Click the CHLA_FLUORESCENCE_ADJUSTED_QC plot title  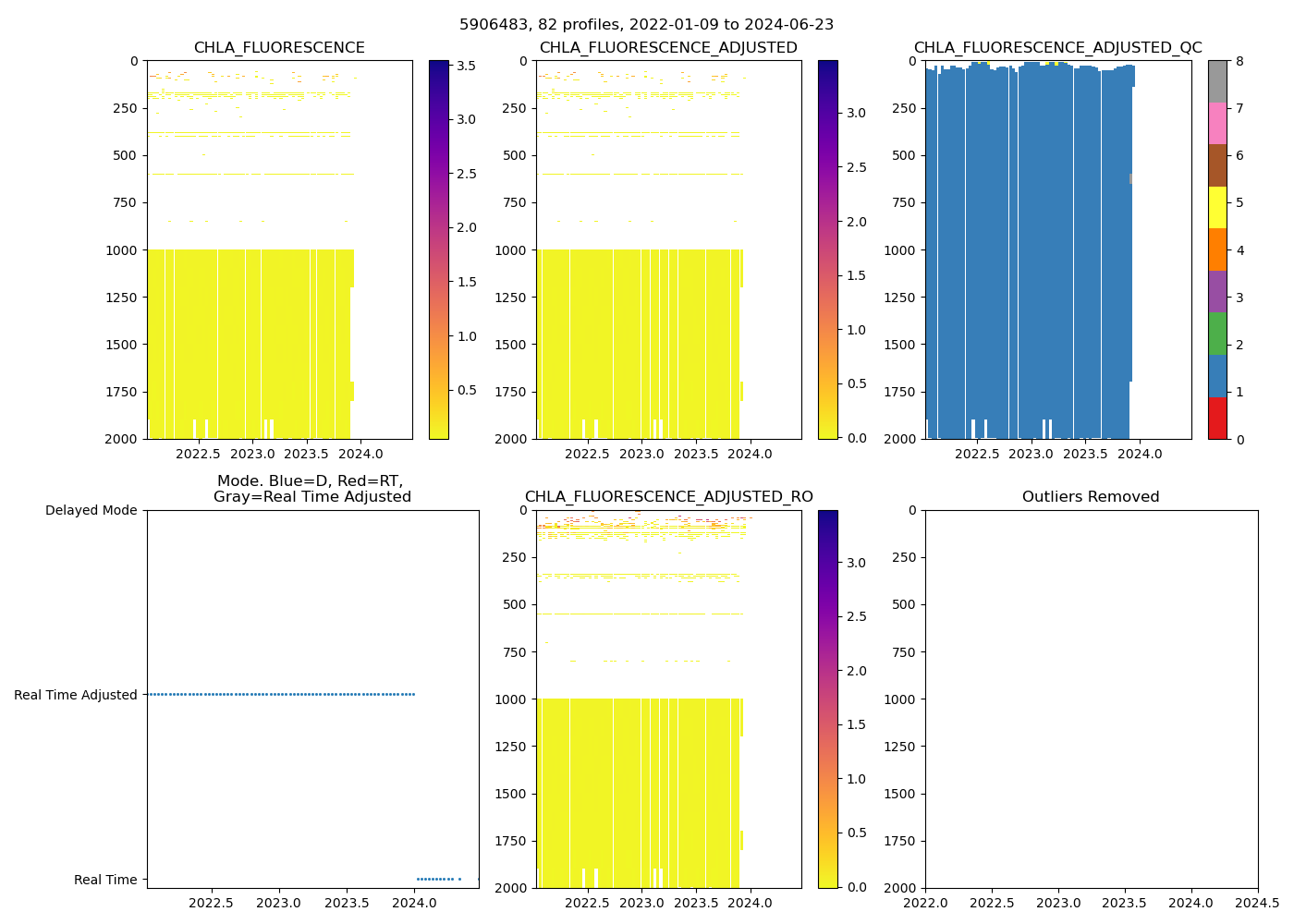1057,48
